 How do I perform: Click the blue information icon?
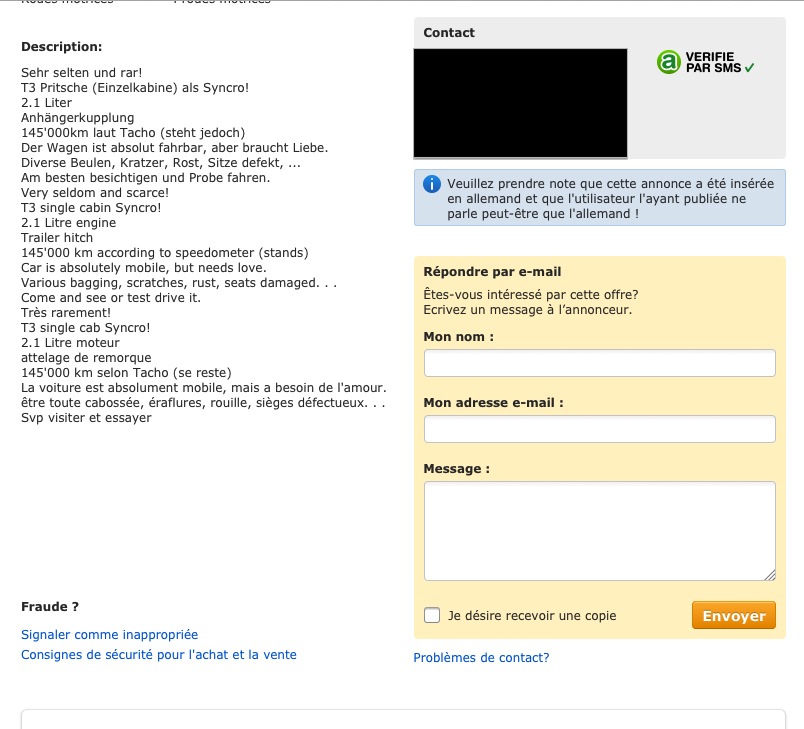432,184
